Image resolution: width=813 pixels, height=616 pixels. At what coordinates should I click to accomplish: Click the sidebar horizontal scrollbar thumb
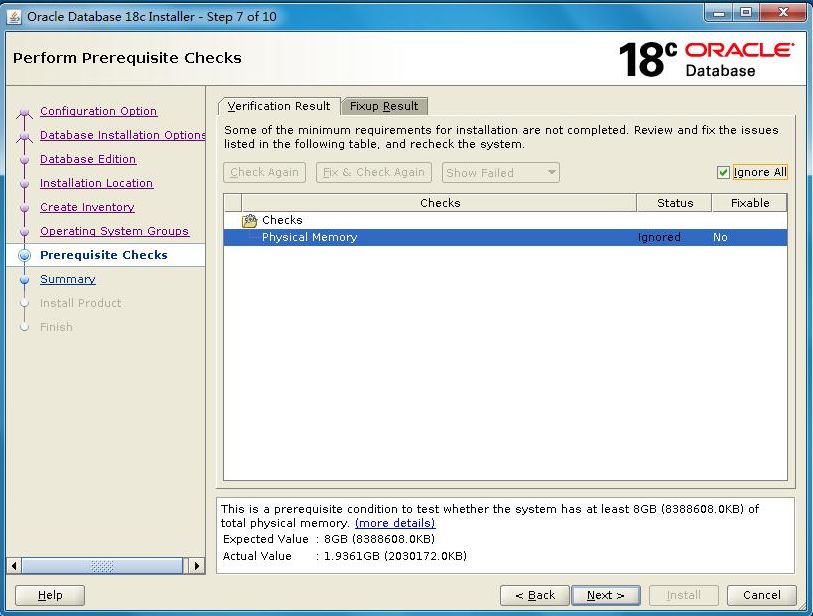point(102,566)
